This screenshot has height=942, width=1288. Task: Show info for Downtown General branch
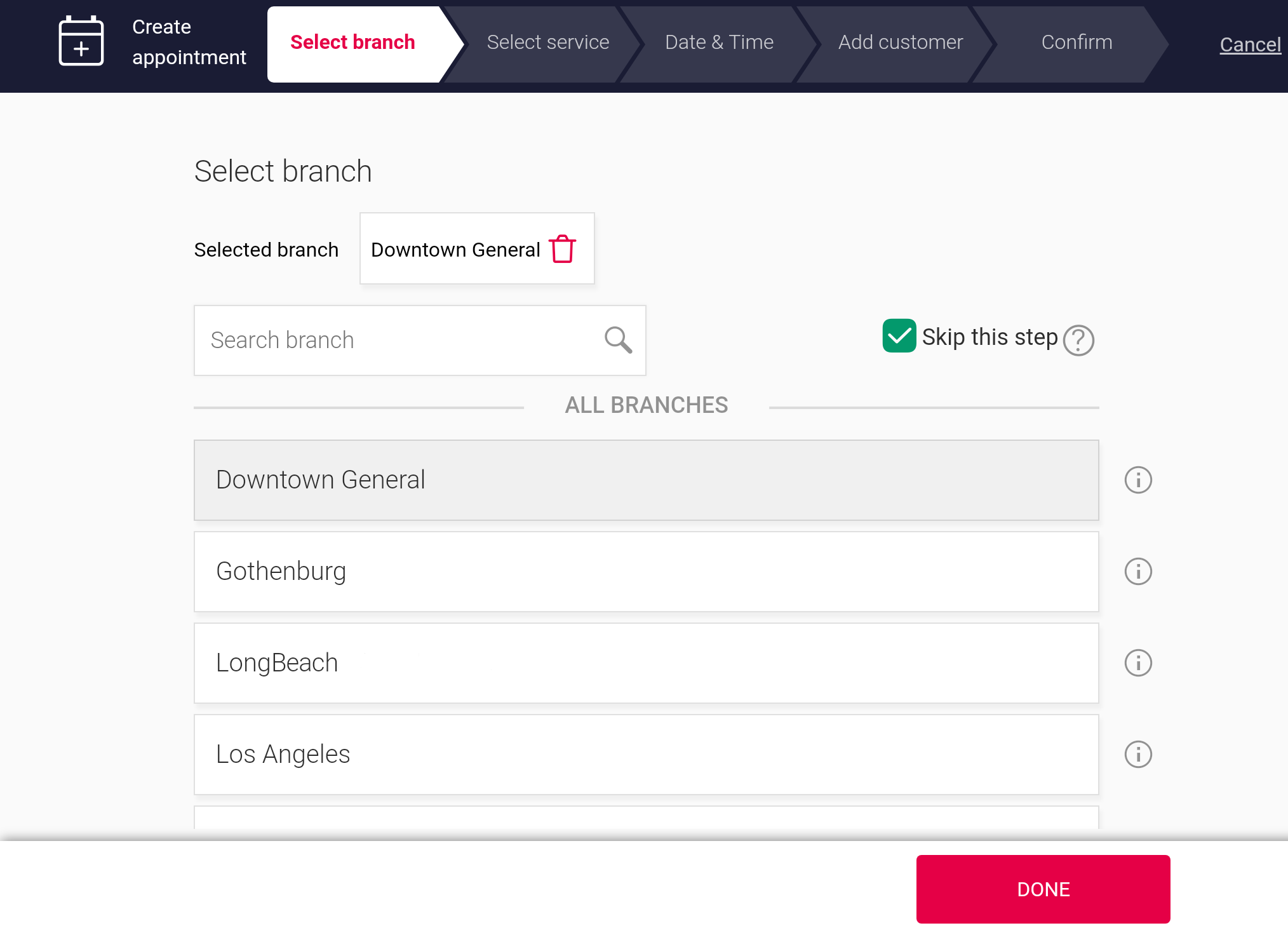pyautogui.click(x=1138, y=480)
